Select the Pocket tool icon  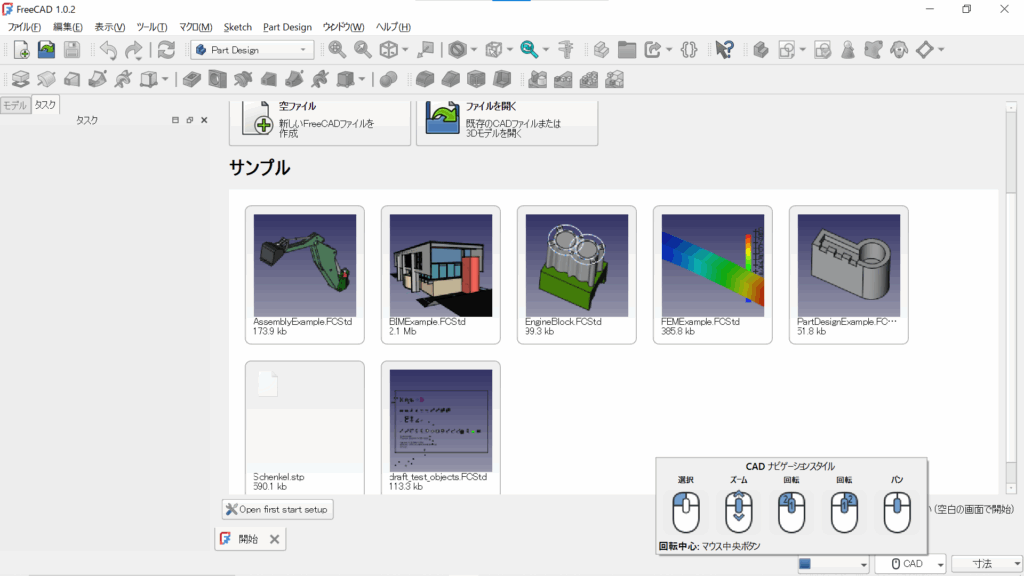click(x=190, y=78)
